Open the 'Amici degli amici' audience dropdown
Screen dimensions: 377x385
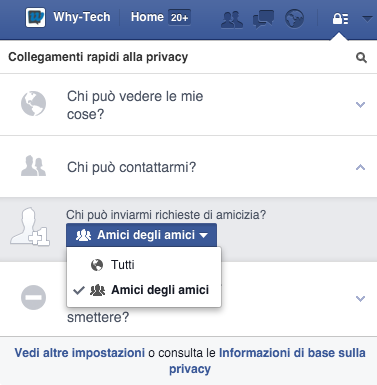point(141,235)
